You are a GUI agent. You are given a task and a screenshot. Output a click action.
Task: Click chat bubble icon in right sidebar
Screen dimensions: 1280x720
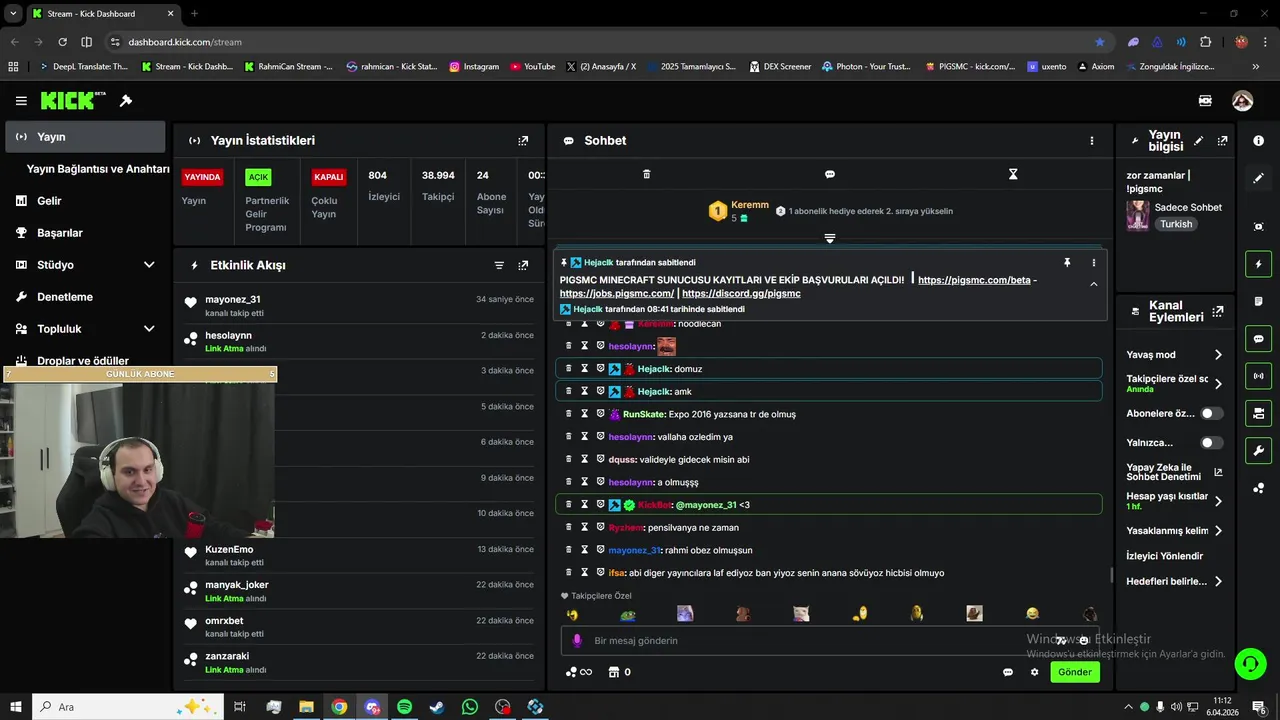pos(1258,339)
